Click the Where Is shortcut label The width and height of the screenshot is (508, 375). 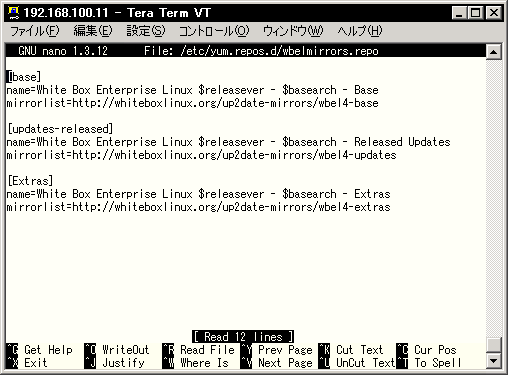204,363
